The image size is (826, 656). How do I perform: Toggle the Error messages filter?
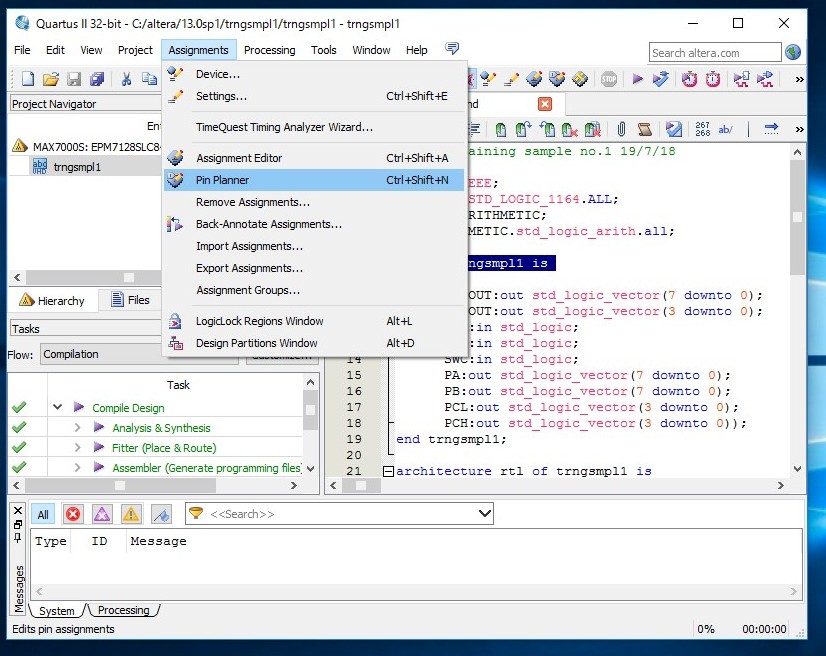coord(73,514)
